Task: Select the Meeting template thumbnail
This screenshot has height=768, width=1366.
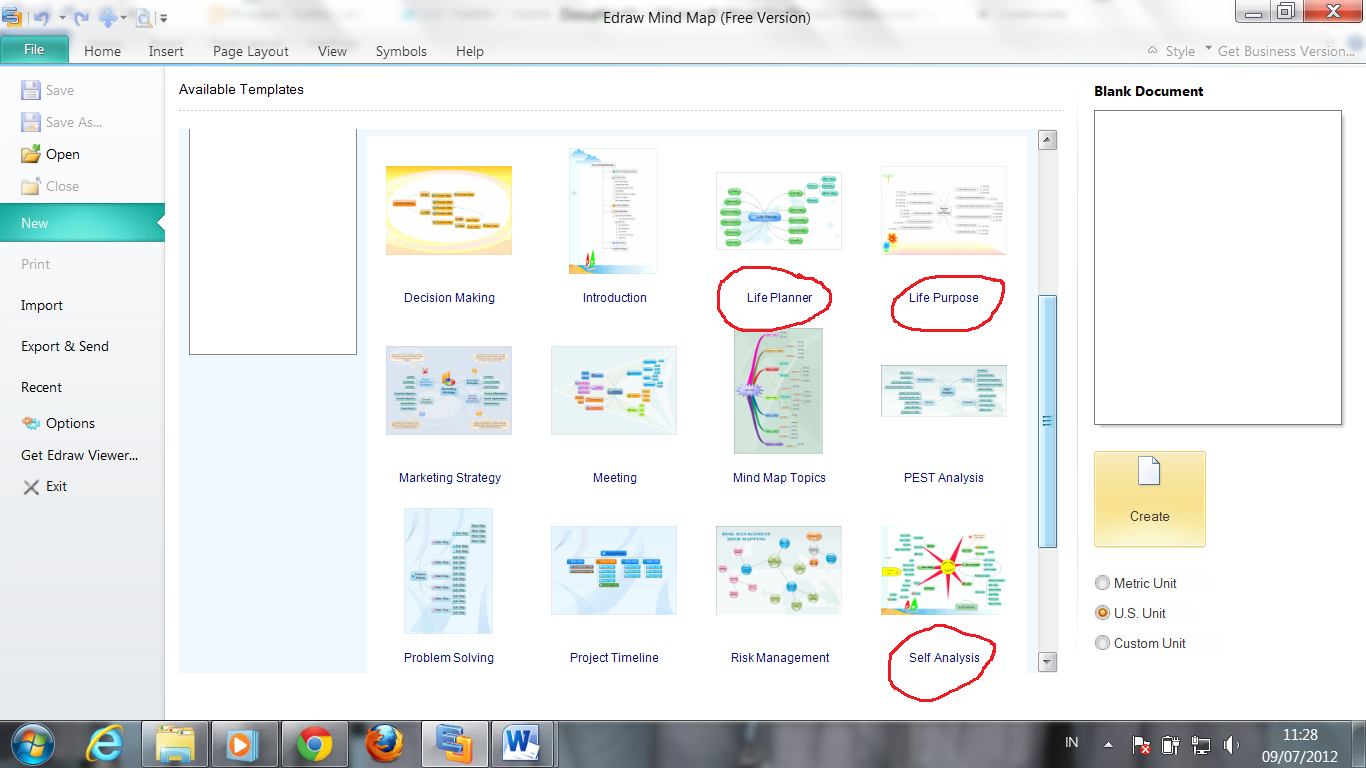Action: click(x=613, y=390)
